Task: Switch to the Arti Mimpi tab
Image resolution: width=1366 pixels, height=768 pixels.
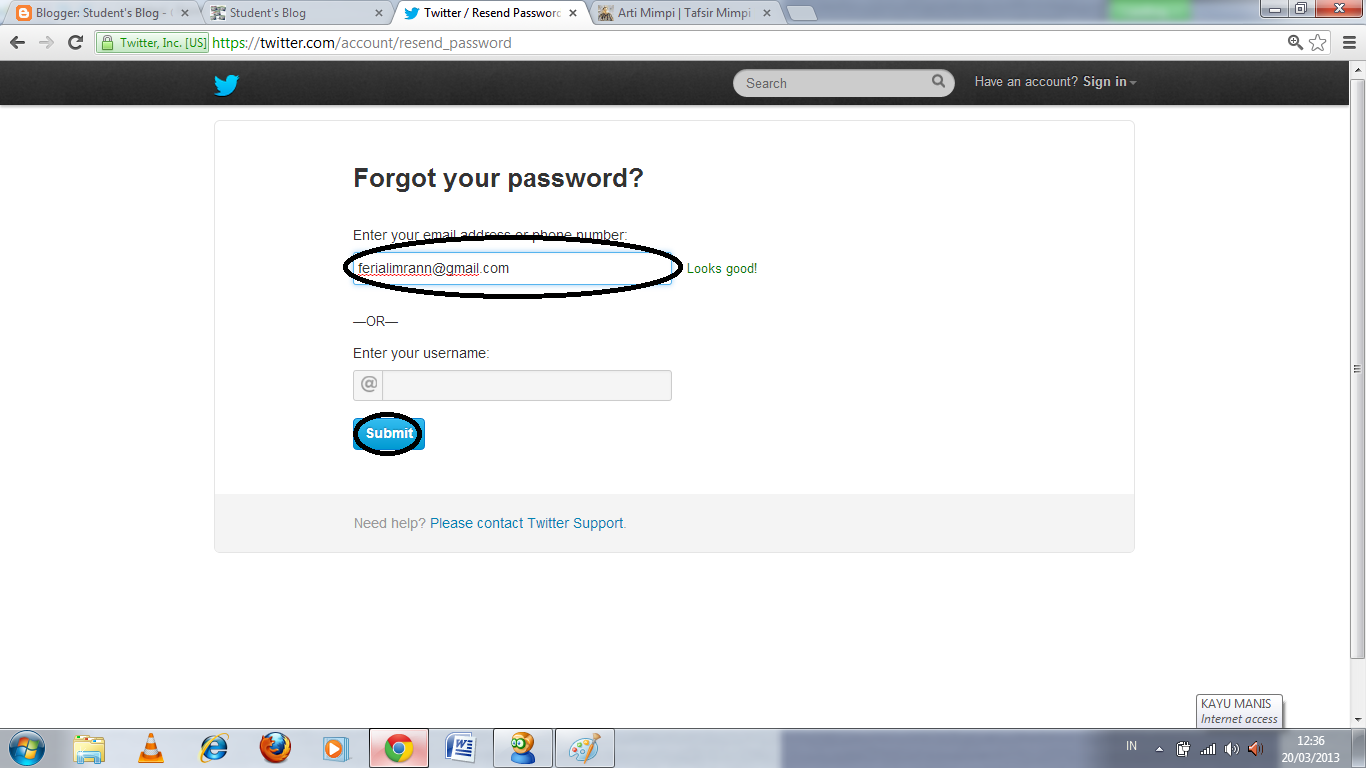Action: tap(687, 13)
